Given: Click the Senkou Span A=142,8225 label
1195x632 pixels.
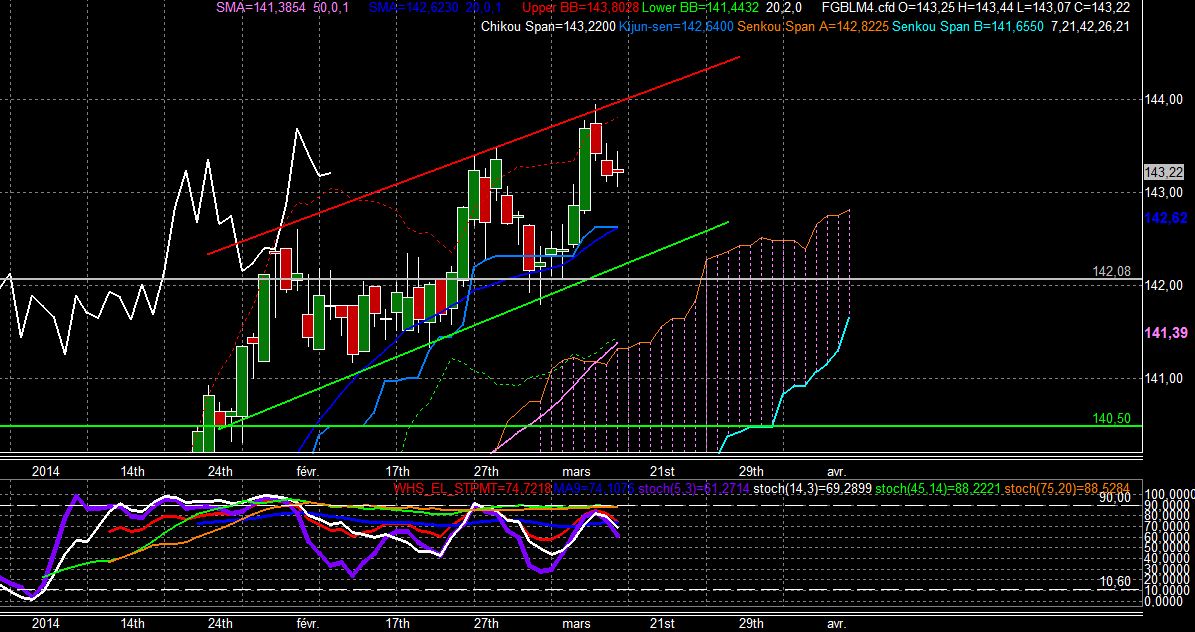Looking at the screenshot, I should (814, 27).
